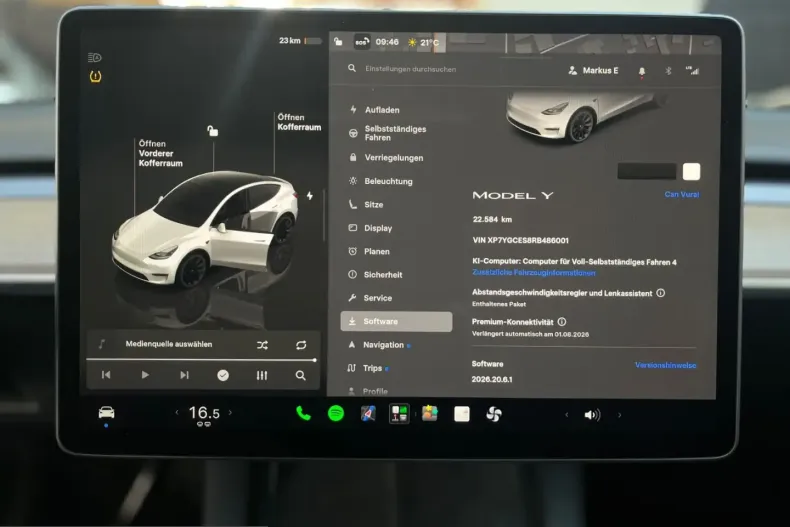Screen dimensions: 790x527
Task: Open the car controls icon
Action: click(x=106, y=413)
